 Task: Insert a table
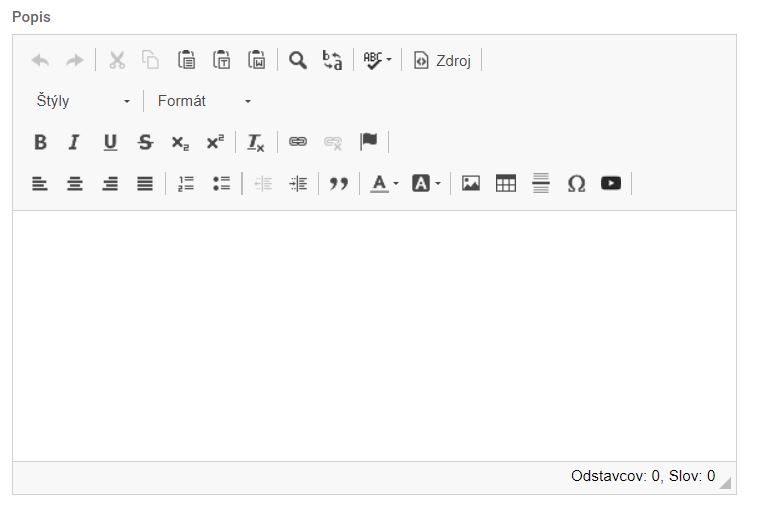(x=506, y=183)
